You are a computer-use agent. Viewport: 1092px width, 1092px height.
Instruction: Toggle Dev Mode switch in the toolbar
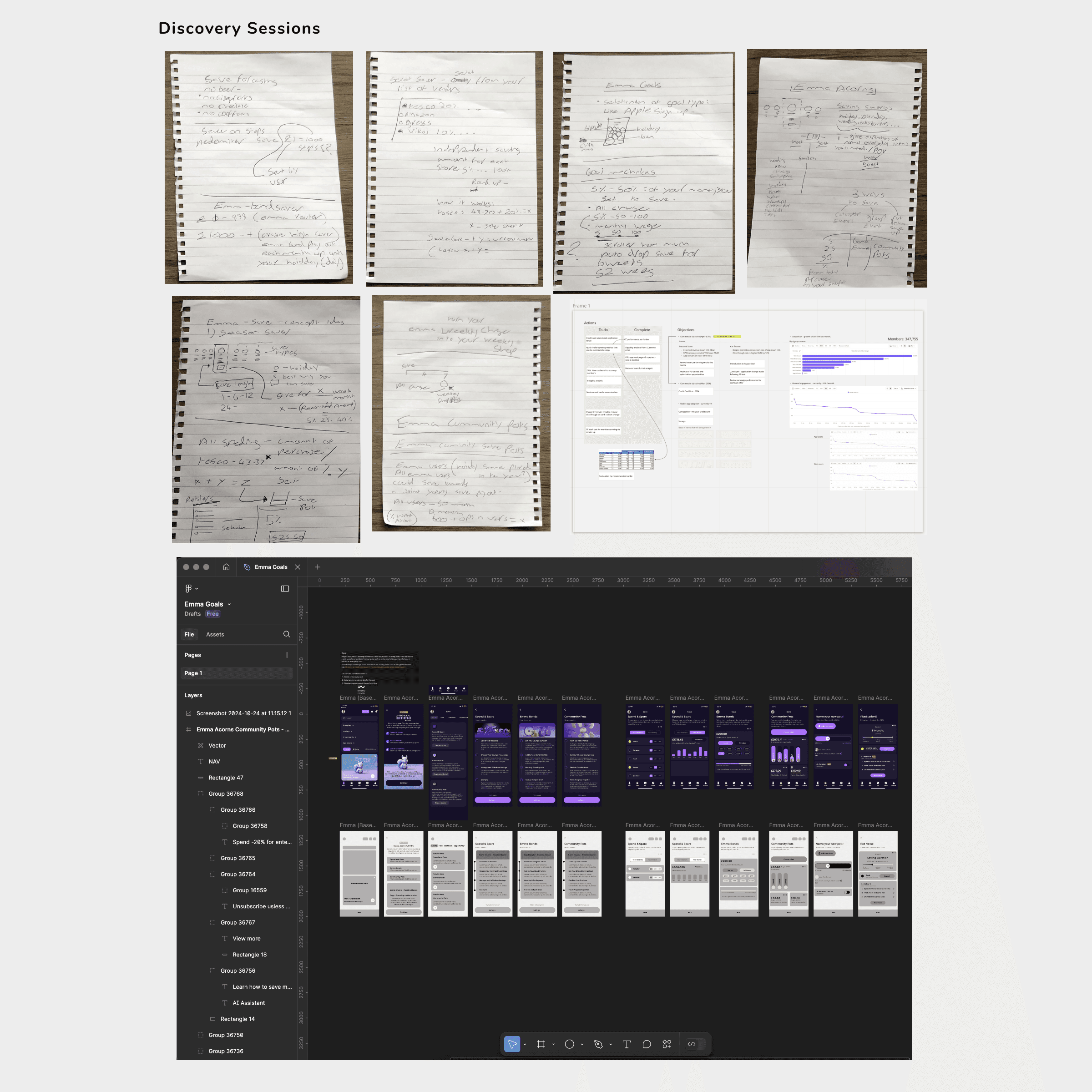(x=696, y=1044)
